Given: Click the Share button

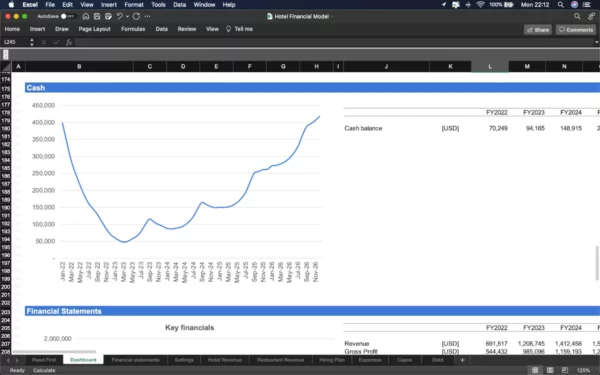Looking at the screenshot, I should [538, 30].
